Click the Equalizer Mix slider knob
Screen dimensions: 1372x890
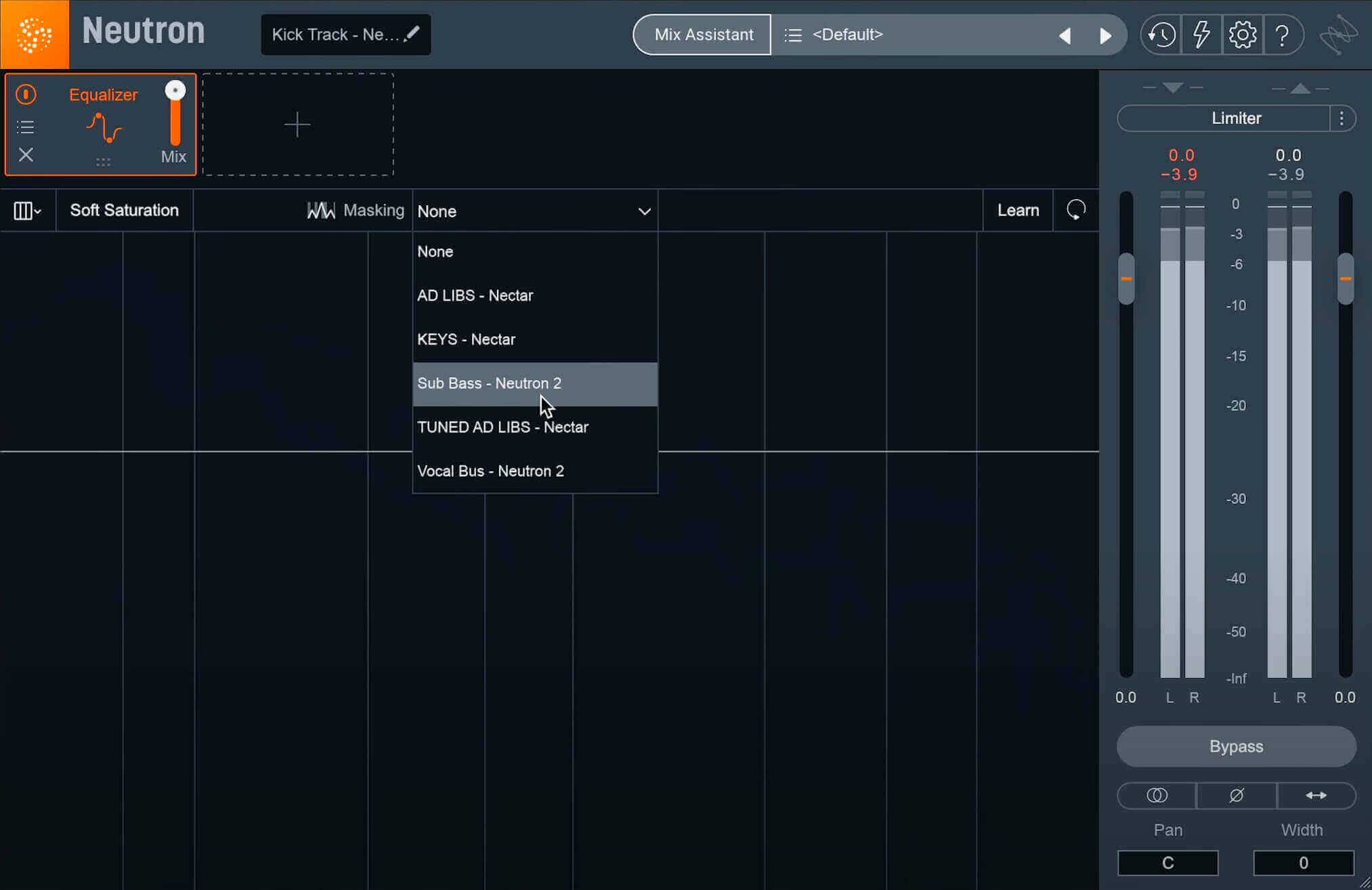[175, 91]
